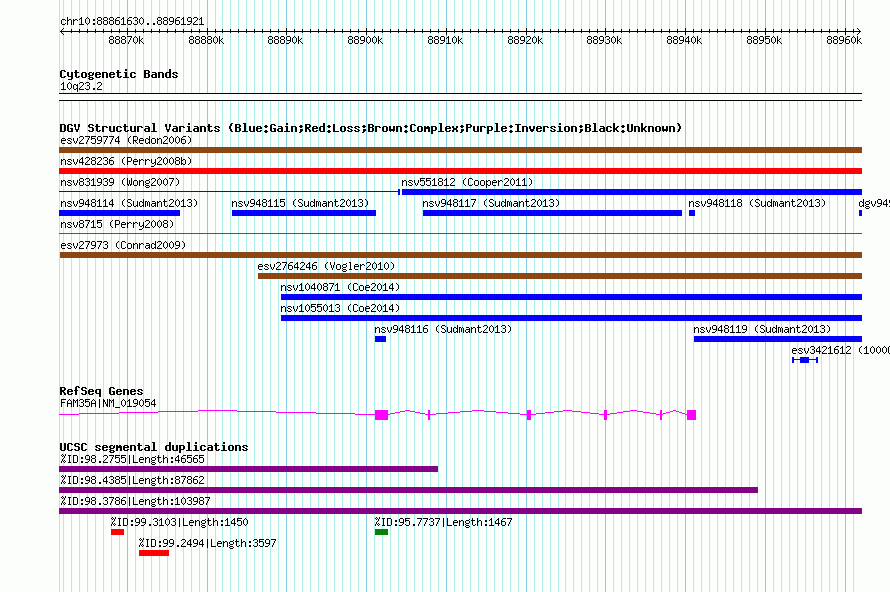Image resolution: width=890 pixels, height=592 pixels.
Task: Click the nsv1055013 (Coe2014) blue bar
Action: coord(572,318)
